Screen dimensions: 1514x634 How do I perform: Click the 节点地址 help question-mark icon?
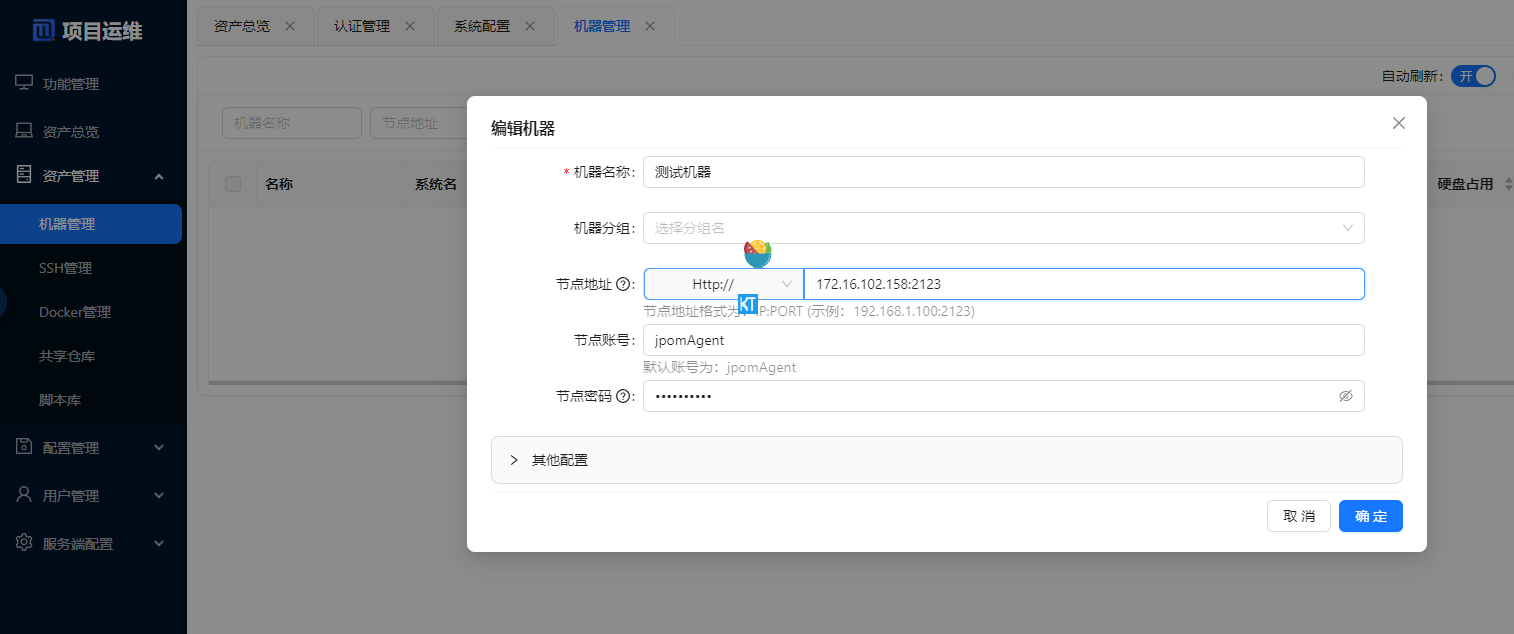pos(624,284)
